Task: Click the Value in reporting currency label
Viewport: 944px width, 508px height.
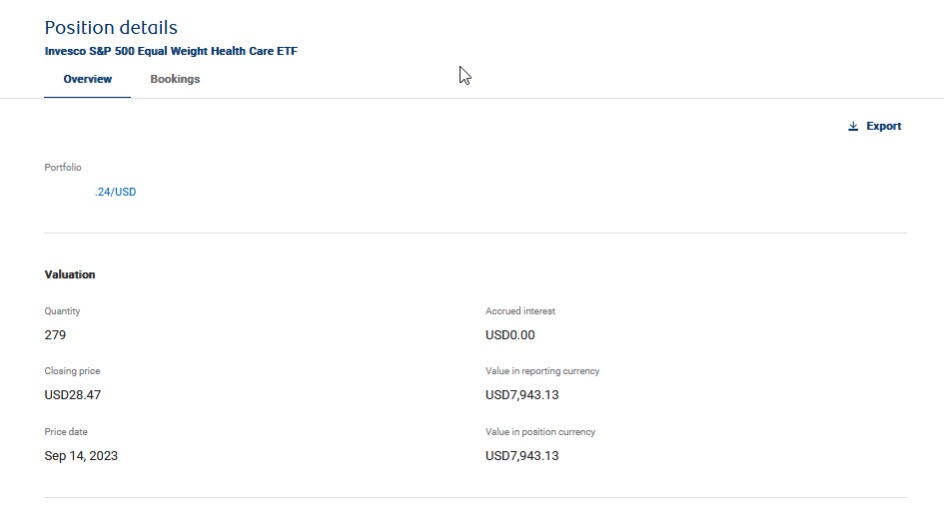Action: [542, 371]
